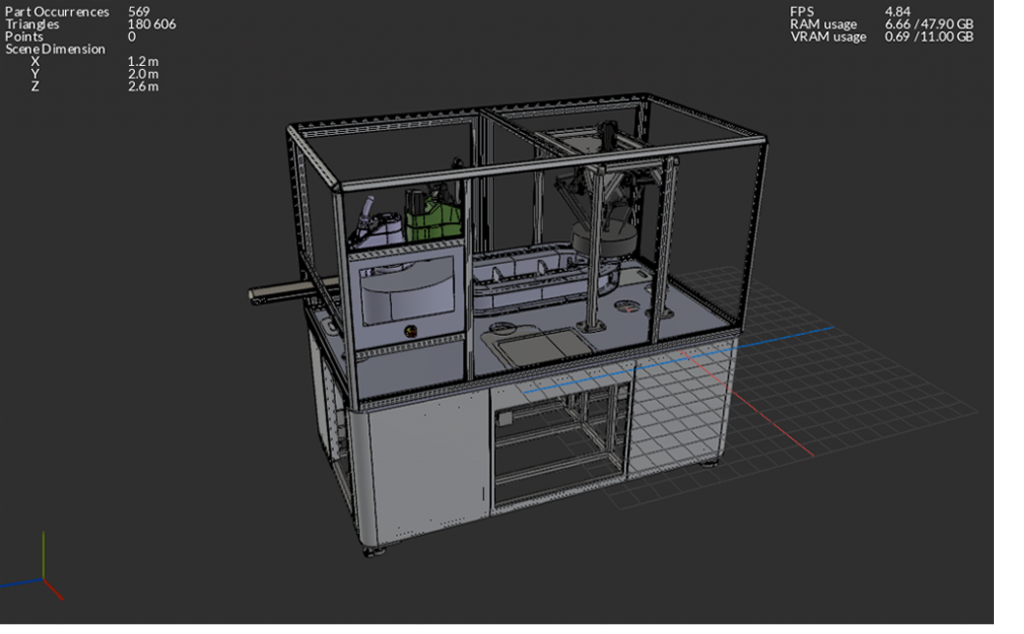This screenshot has height=634, width=1024.
Task: Click the Z scene dimension value 2.6 m
Action: click(x=143, y=87)
